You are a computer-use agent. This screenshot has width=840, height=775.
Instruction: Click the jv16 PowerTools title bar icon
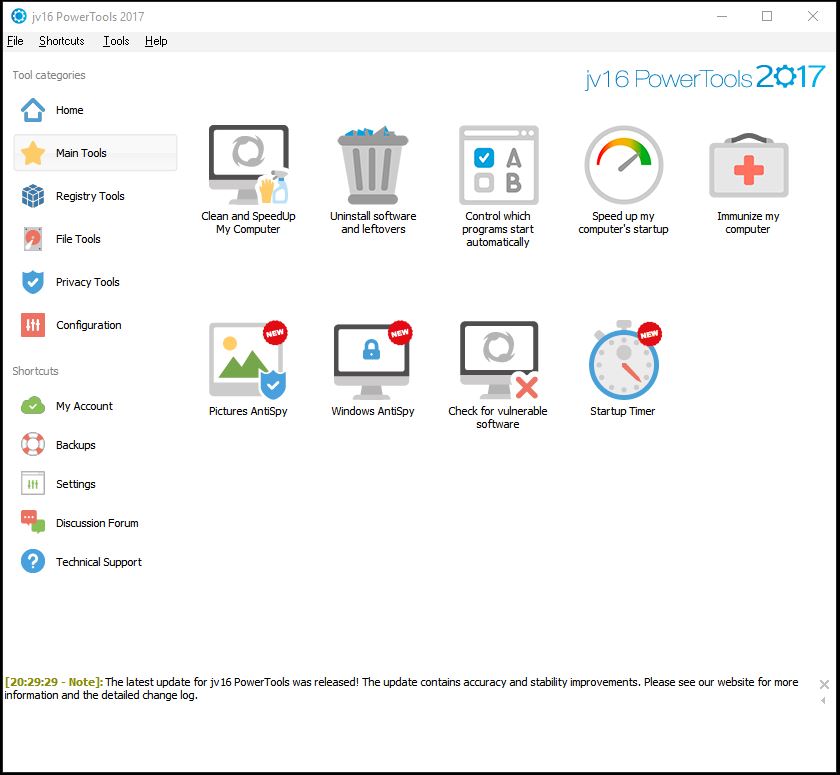tap(18, 16)
